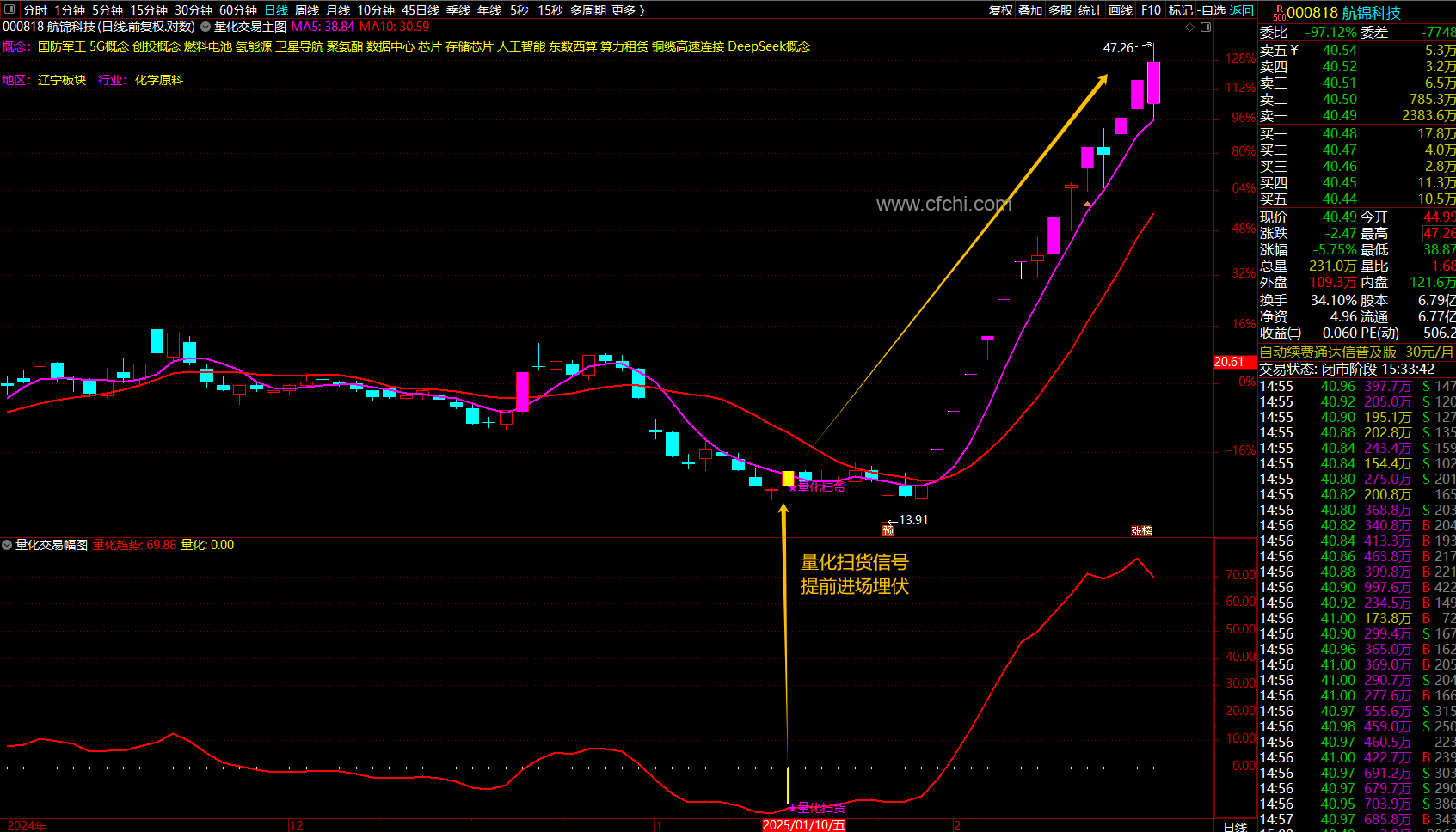Open the 芯片 concept link

pos(430,46)
